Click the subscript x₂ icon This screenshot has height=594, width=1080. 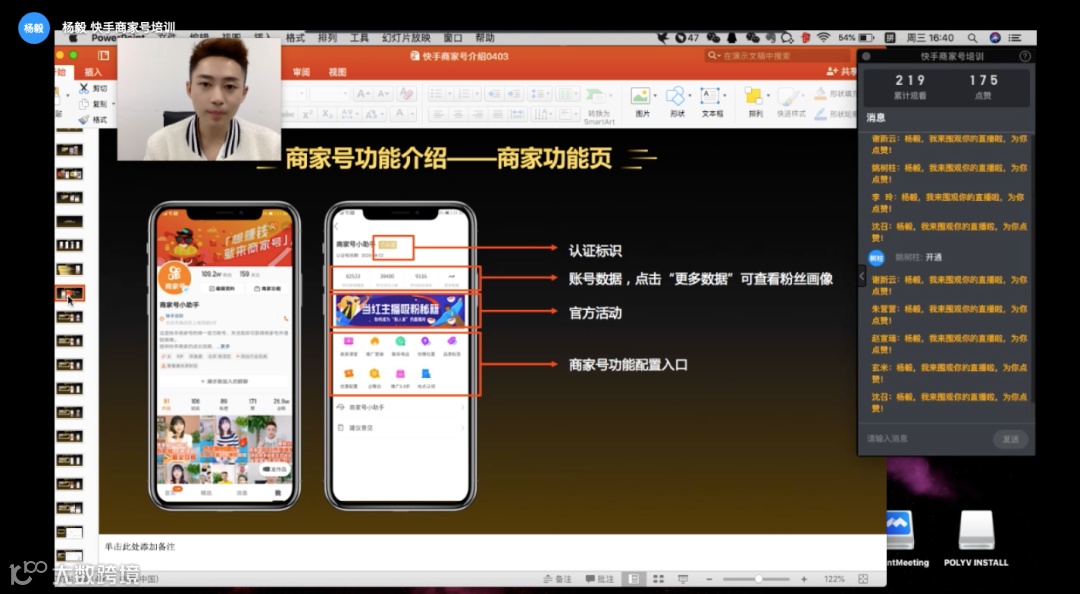click(x=328, y=114)
